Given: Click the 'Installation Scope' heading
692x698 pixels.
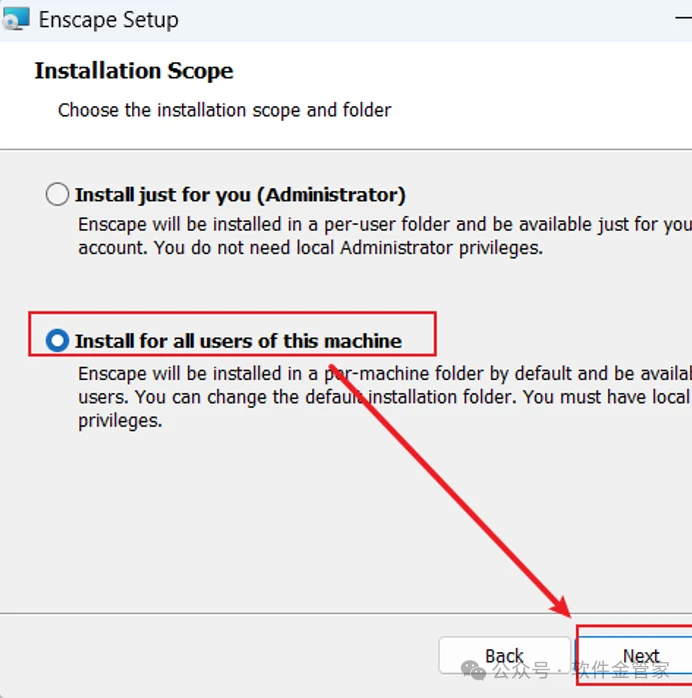Looking at the screenshot, I should pos(134,71).
